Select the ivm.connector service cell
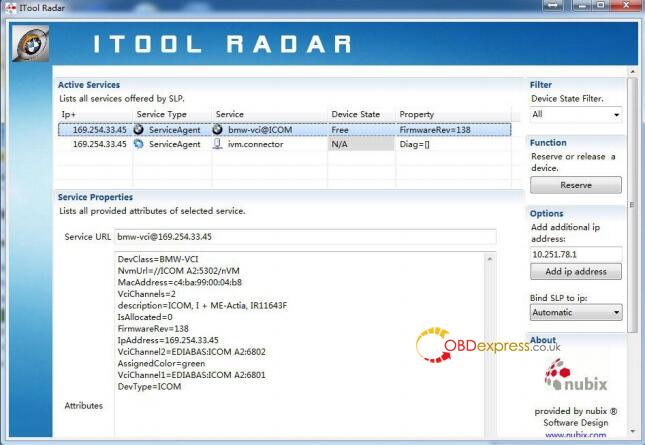 pyautogui.click(x=269, y=144)
